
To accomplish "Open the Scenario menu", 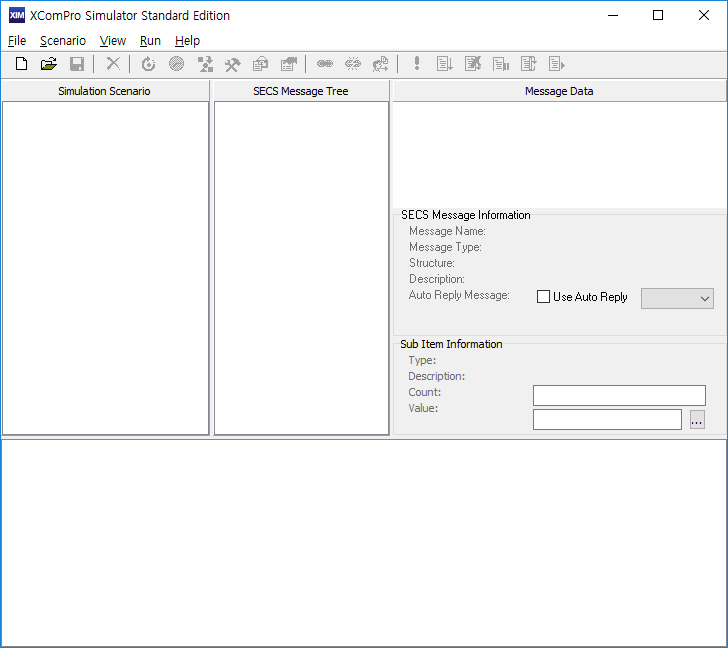I will tap(63, 41).
